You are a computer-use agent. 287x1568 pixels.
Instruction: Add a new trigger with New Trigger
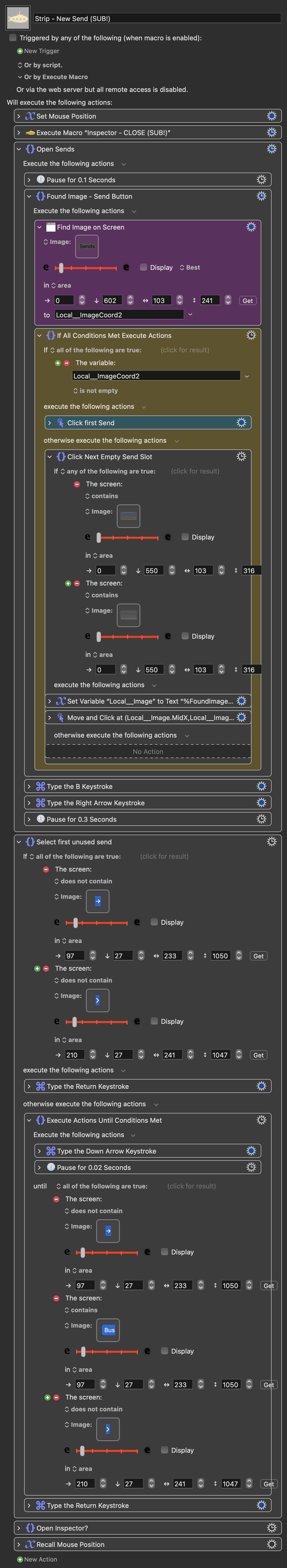pyautogui.click(x=20, y=51)
